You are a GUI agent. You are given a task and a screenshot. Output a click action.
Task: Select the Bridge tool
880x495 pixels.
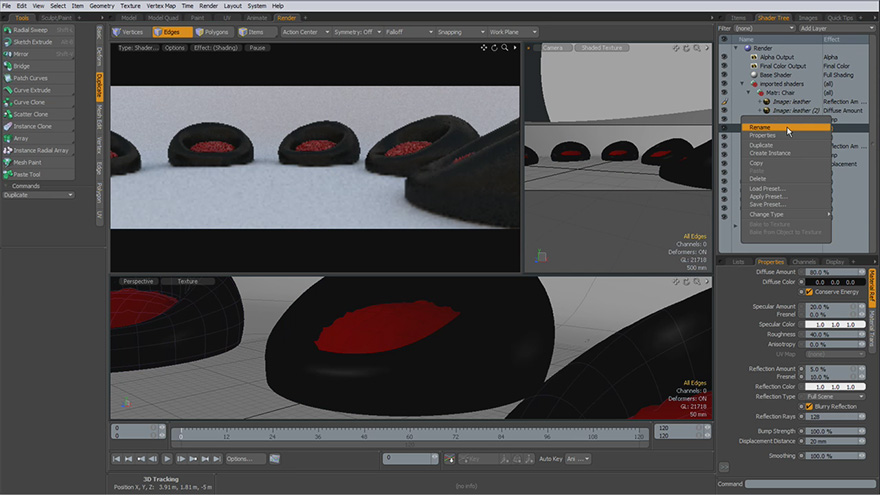tap(38, 66)
